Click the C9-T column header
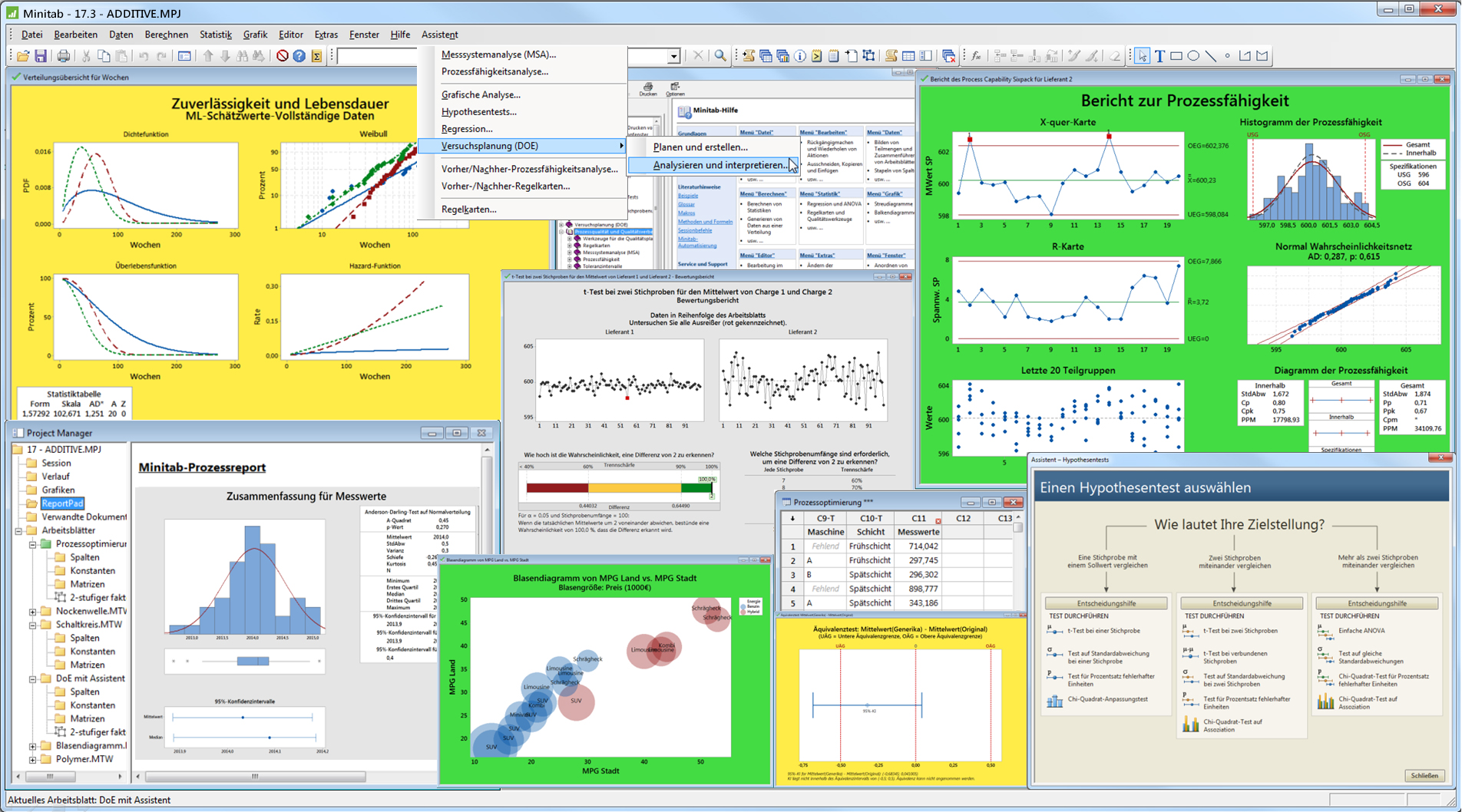This screenshot has width=1462, height=812. 825,519
